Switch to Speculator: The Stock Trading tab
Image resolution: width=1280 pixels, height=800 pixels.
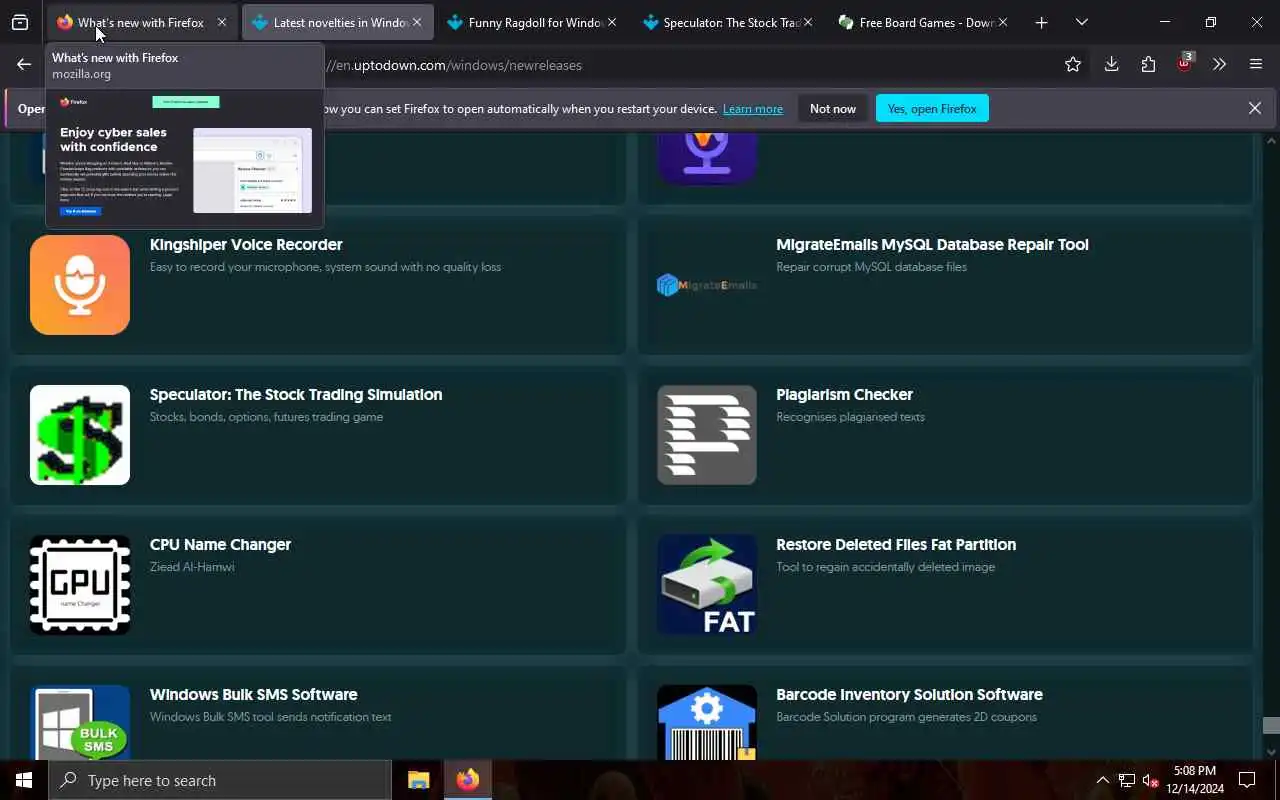coord(728,22)
